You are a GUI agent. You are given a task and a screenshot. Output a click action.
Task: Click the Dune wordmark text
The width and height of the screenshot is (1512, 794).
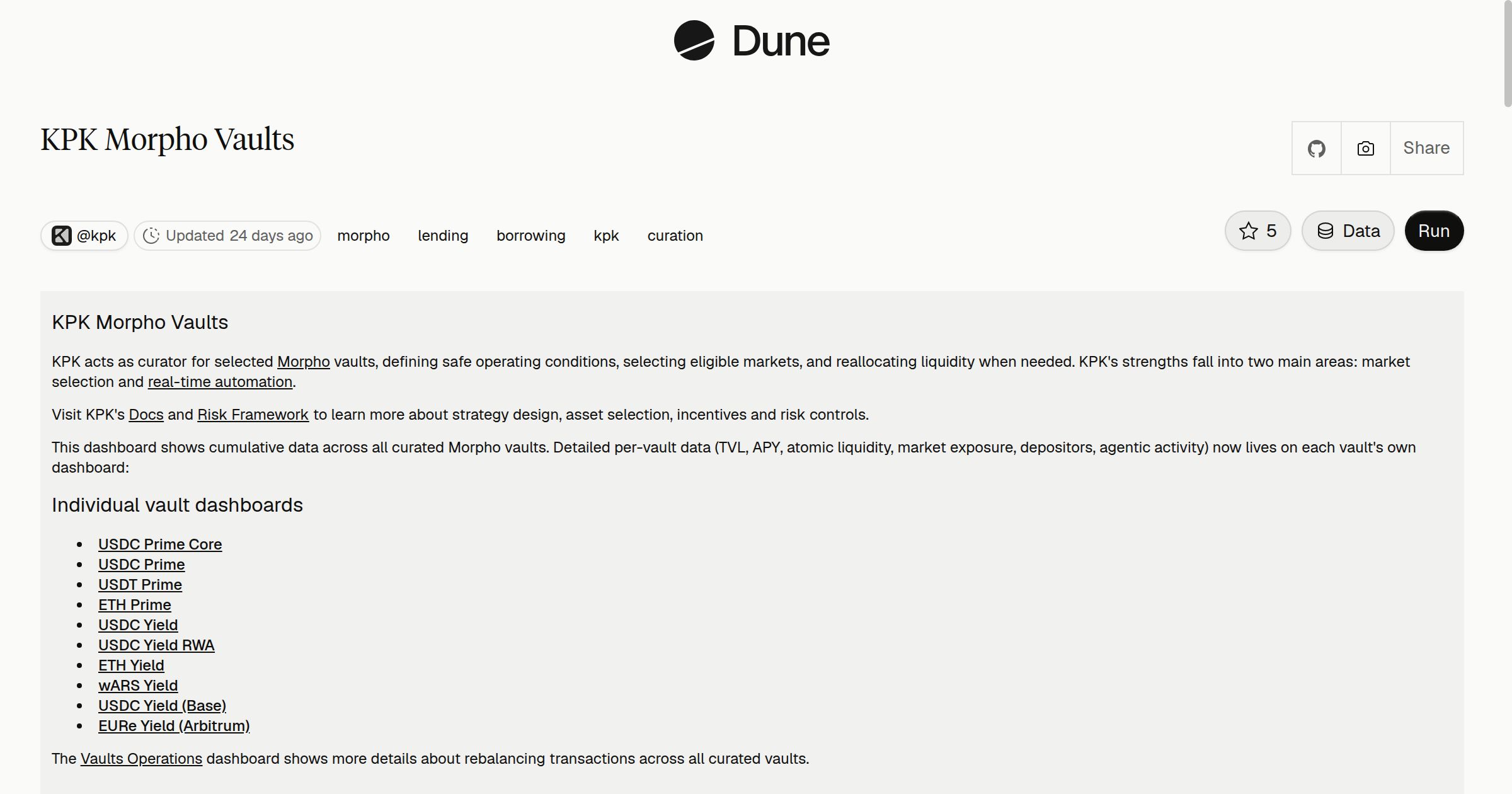point(781,41)
